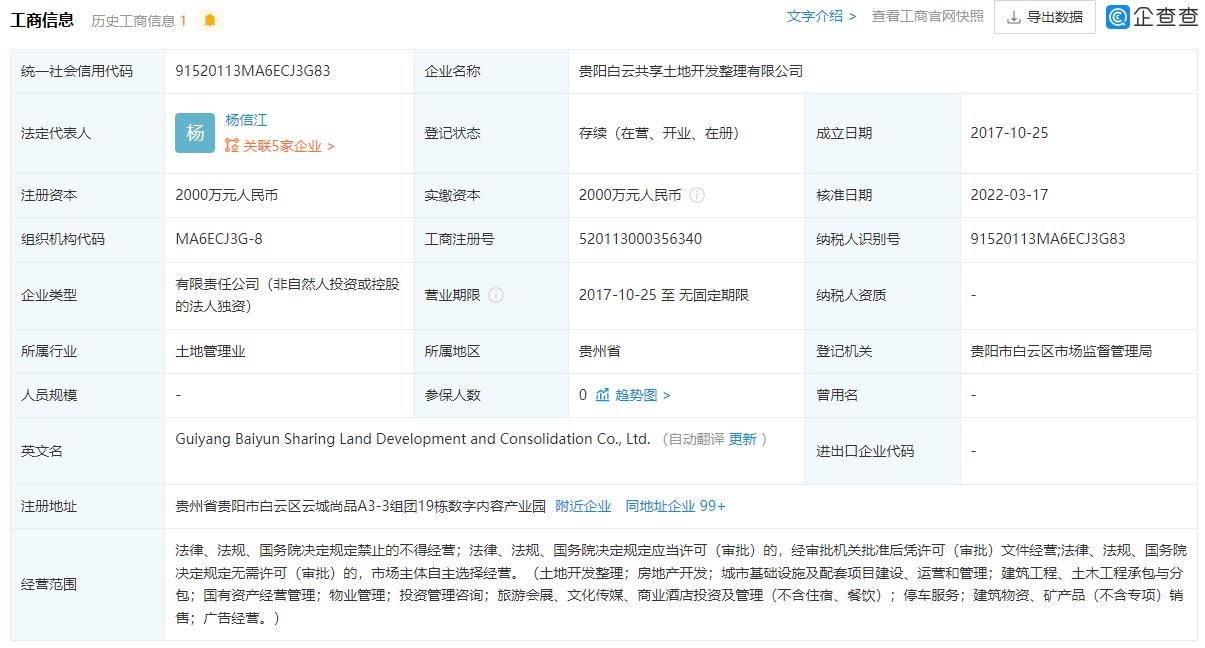Select the 工商信息 tab

43,17
